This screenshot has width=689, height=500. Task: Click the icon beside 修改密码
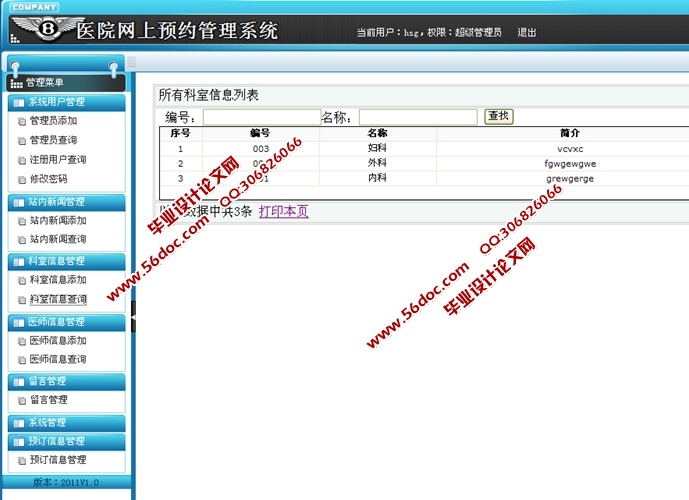point(21,180)
